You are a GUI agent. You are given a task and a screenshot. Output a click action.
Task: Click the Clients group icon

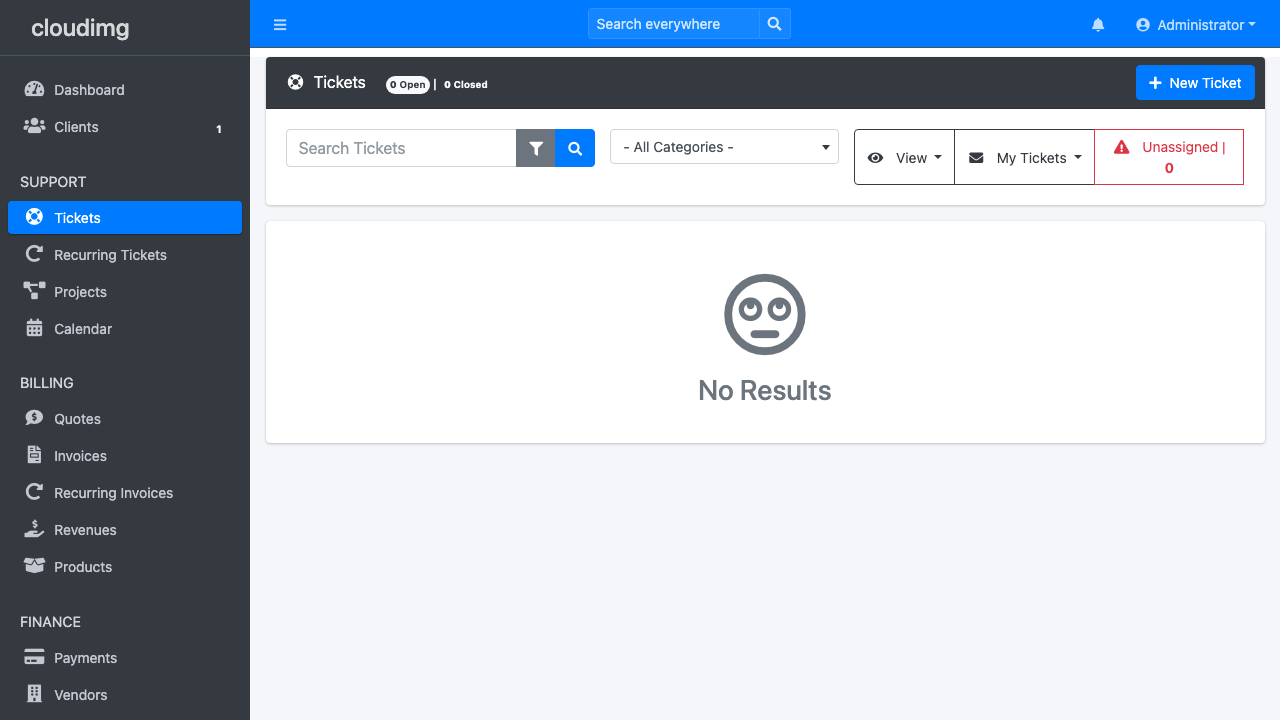pyautogui.click(x=34, y=126)
